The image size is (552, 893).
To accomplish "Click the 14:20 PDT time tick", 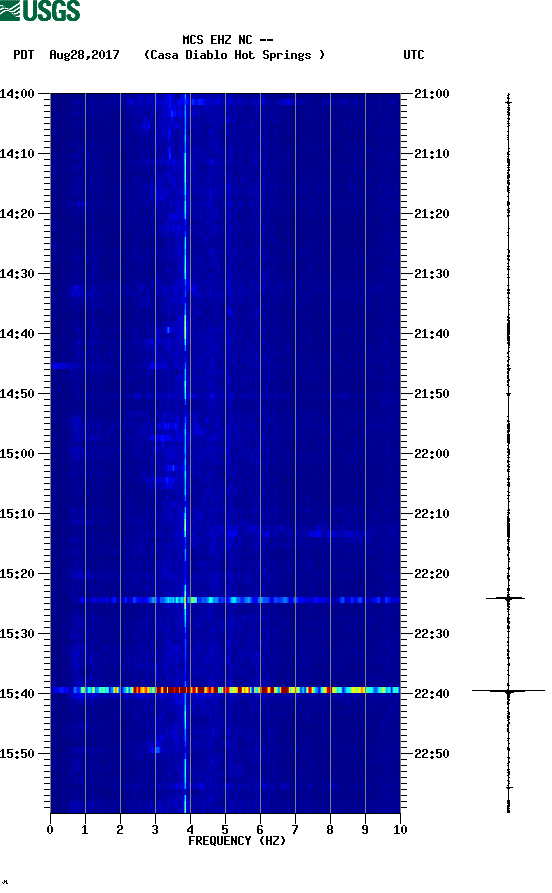I will coord(17,214).
